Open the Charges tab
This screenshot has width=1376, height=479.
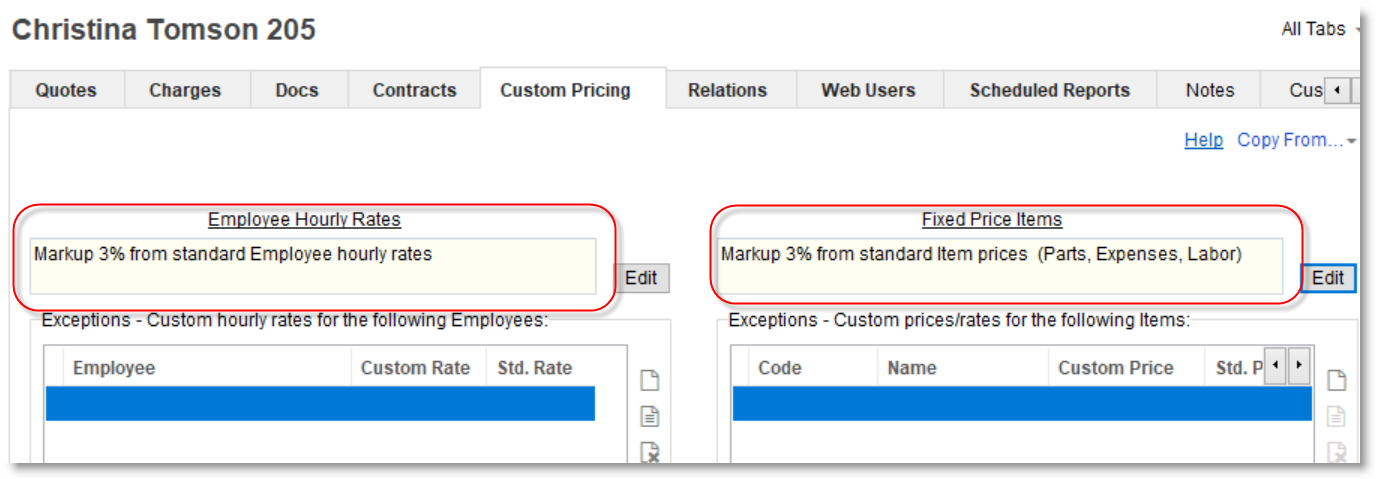(185, 90)
